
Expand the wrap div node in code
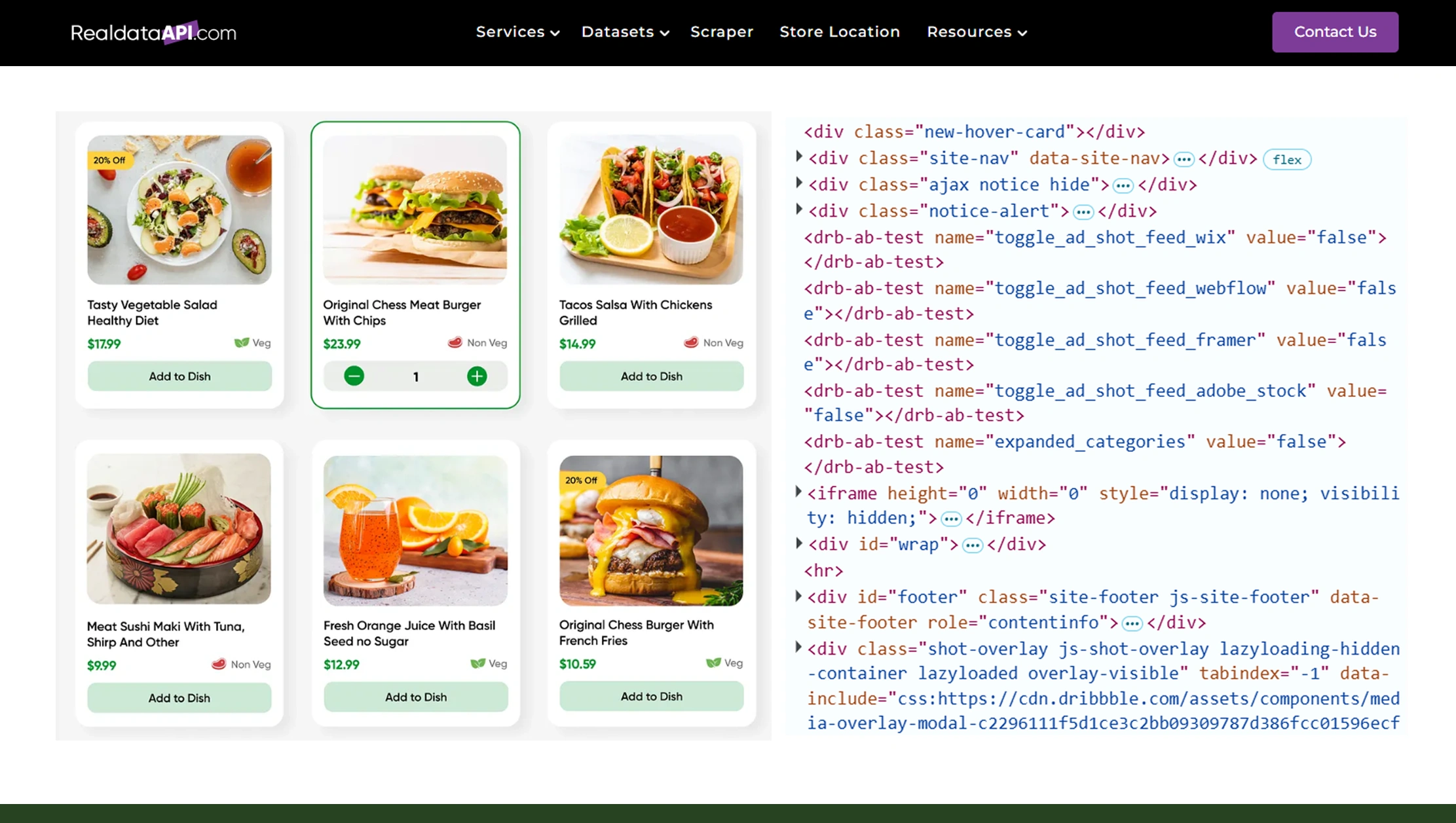point(798,543)
